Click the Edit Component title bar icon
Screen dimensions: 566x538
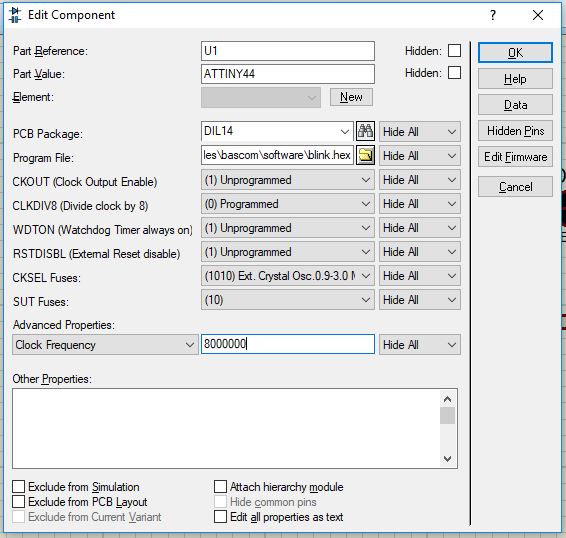pyautogui.click(x=14, y=15)
